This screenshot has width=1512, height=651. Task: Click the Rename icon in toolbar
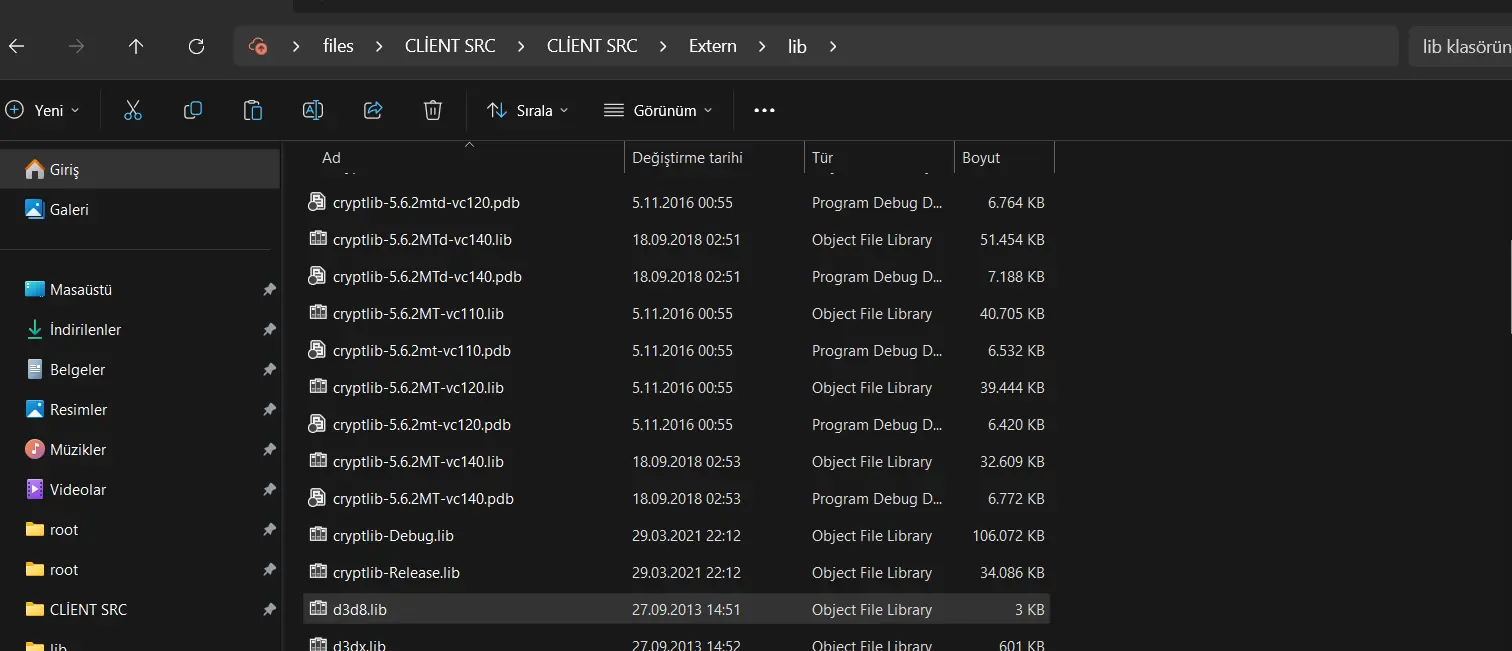pos(313,110)
